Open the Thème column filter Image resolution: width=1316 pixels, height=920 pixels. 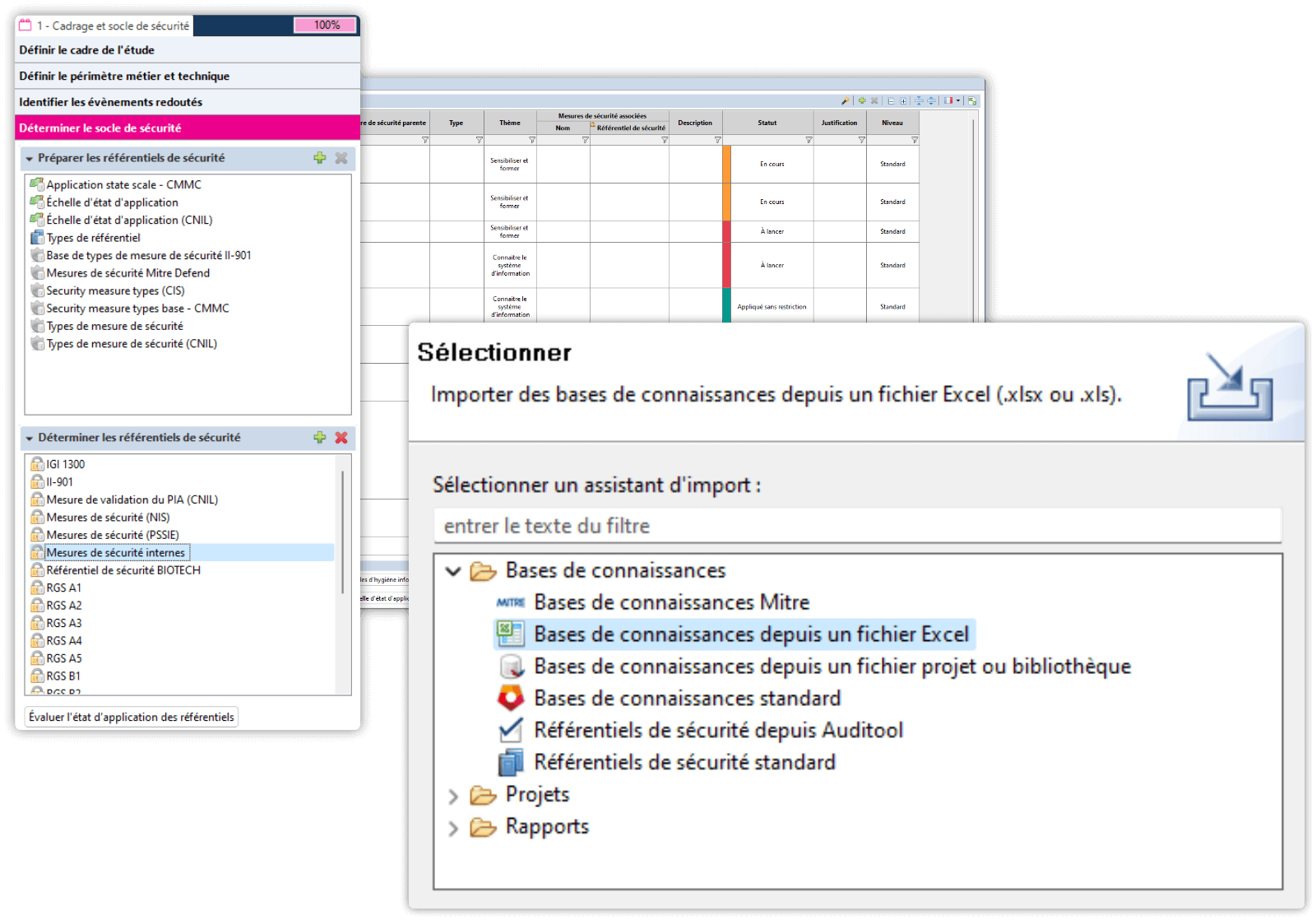(531, 140)
